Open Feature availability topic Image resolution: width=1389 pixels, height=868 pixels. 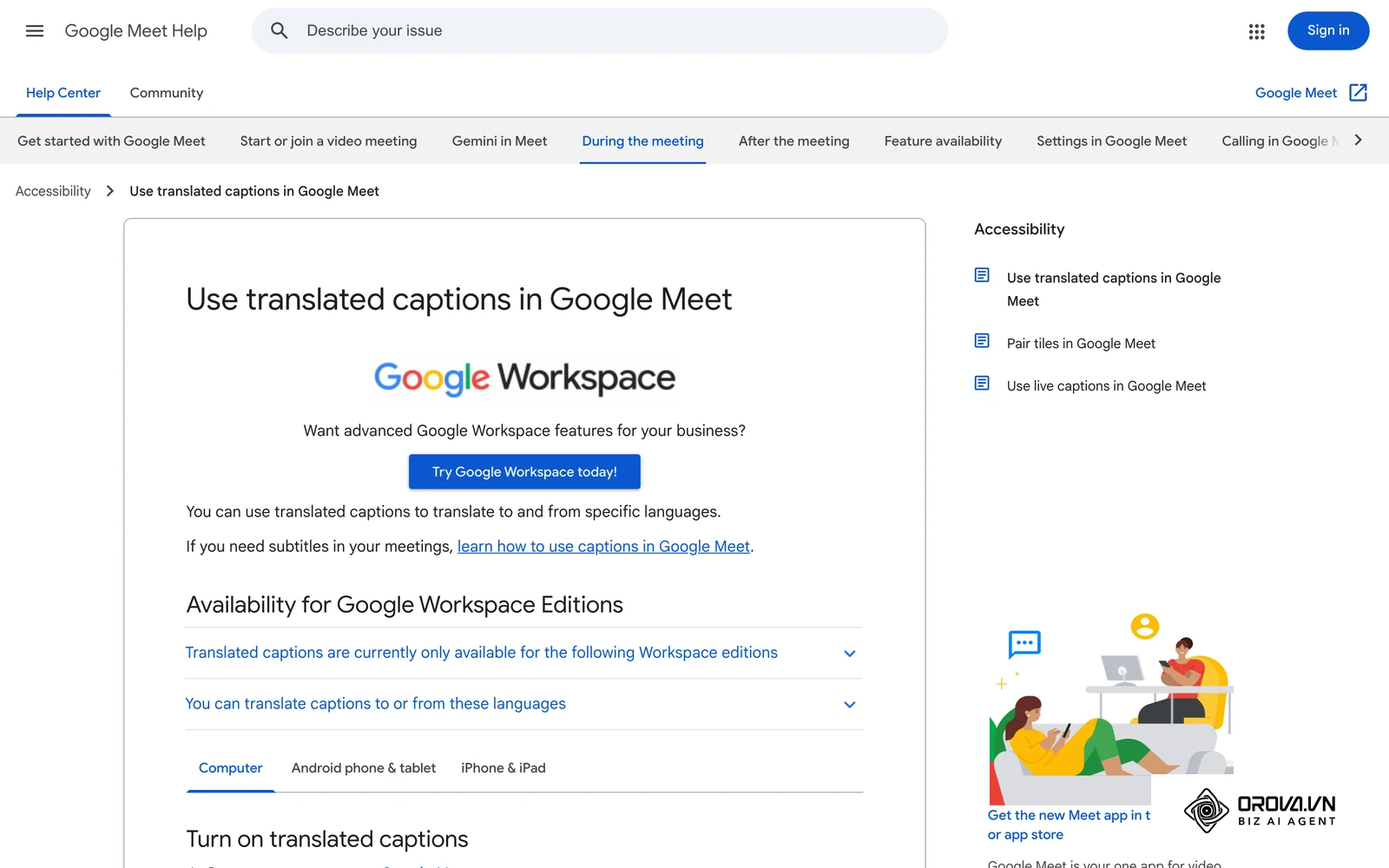943,141
